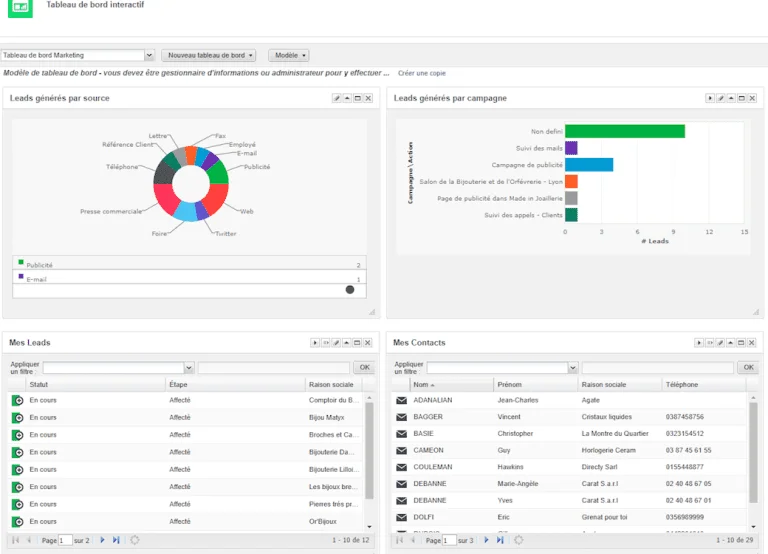
Task: Click OK in the Mes Contacts filter
Action: click(x=747, y=368)
